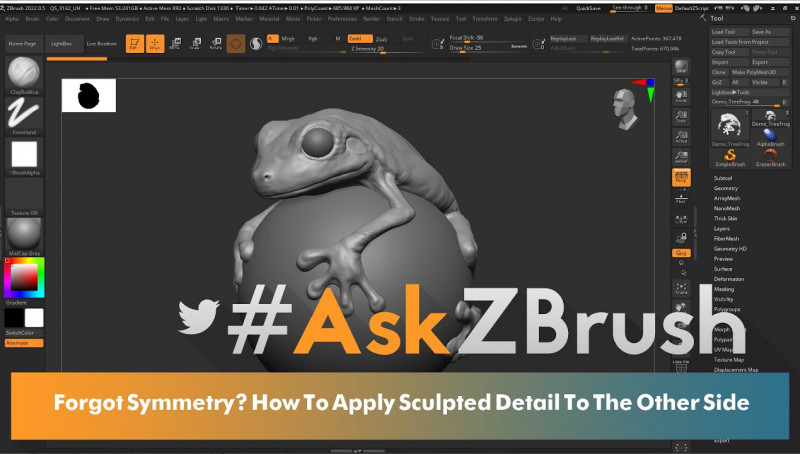This screenshot has width=800, height=454.
Task: Select the AlphaBrush tool icon
Action: [x=770, y=138]
